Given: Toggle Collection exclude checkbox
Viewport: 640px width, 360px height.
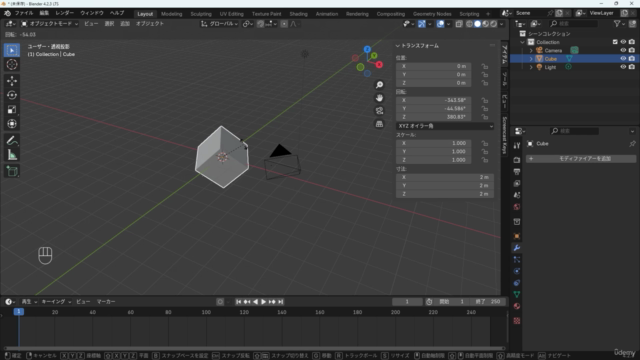Looking at the screenshot, I should [x=615, y=42].
